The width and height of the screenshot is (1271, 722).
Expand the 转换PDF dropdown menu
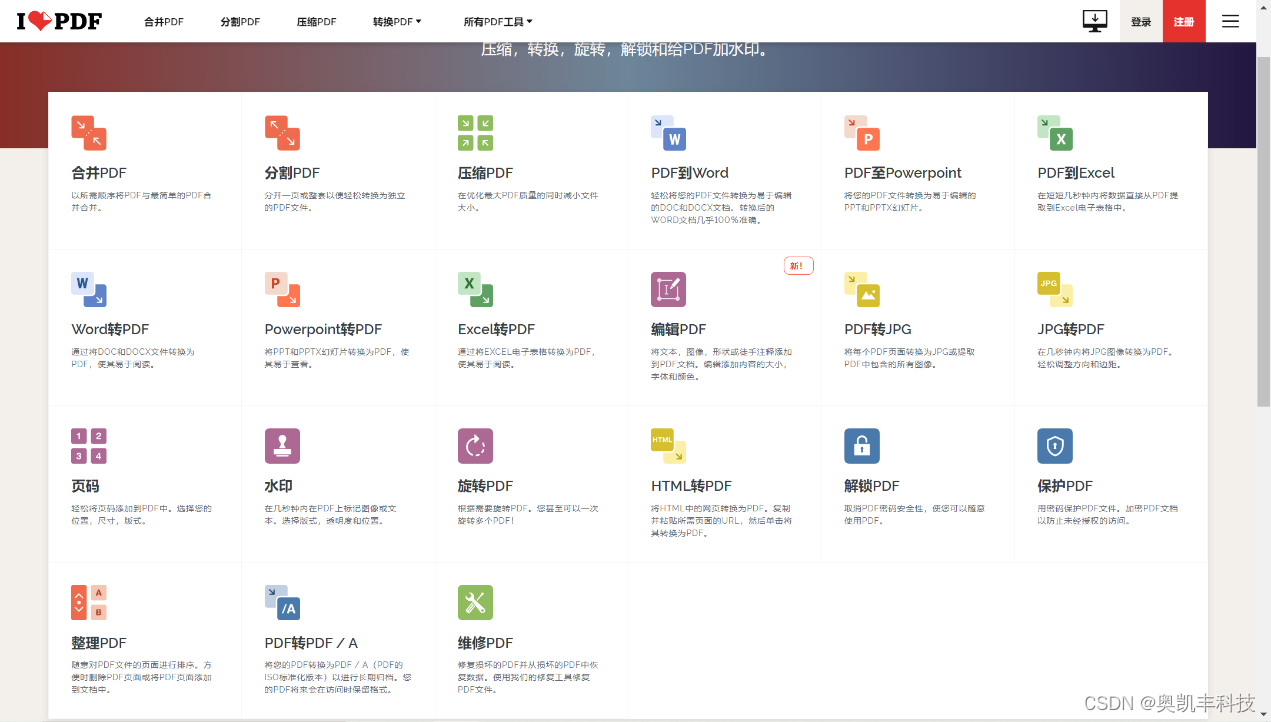click(396, 20)
